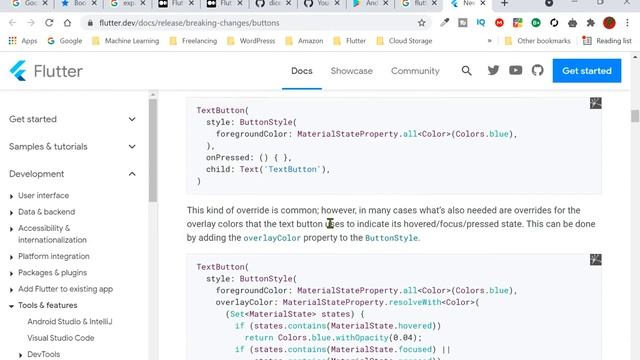Click the Get started blue button

click(x=587, y=71)
